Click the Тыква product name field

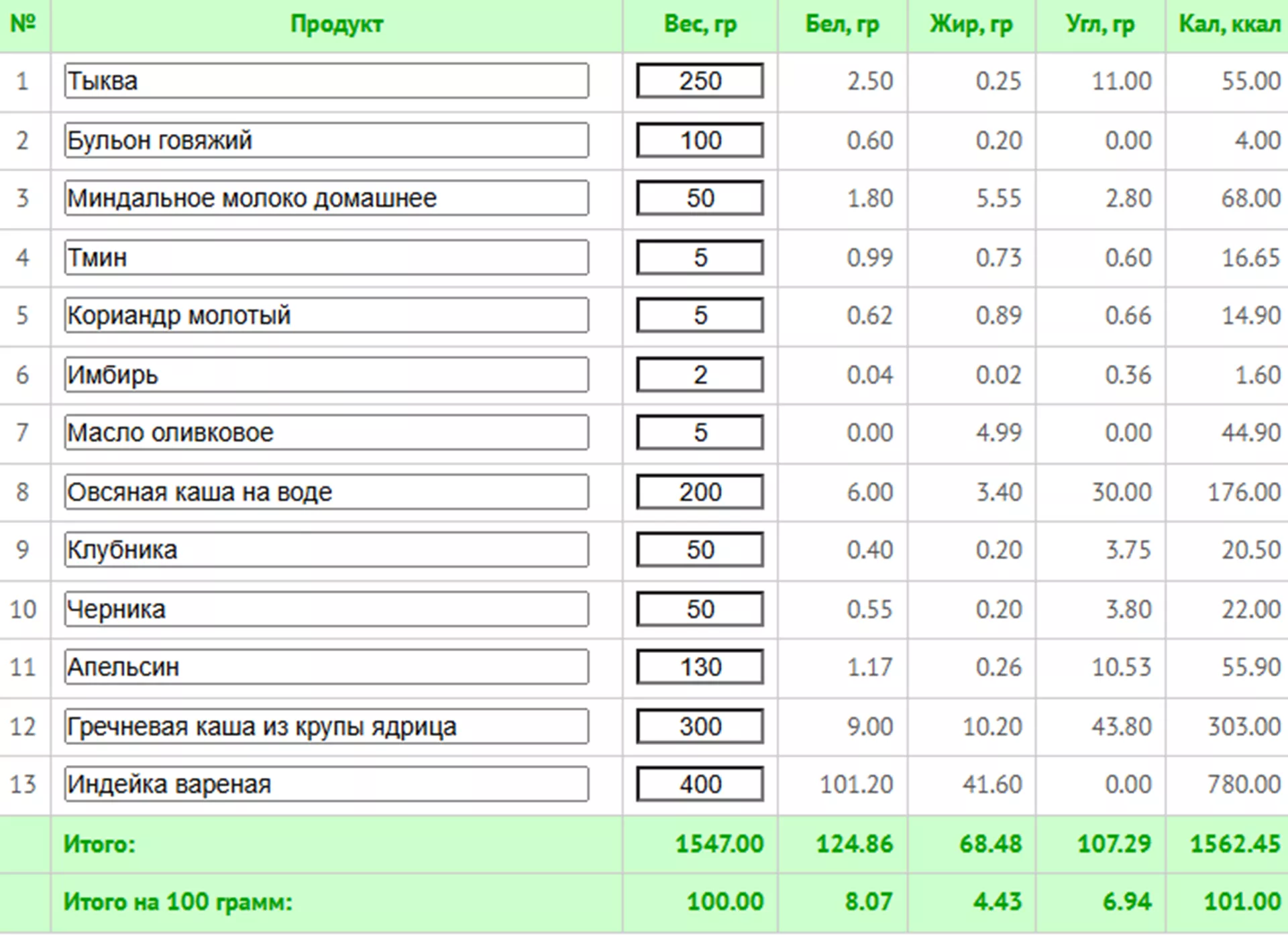[327, 81]
